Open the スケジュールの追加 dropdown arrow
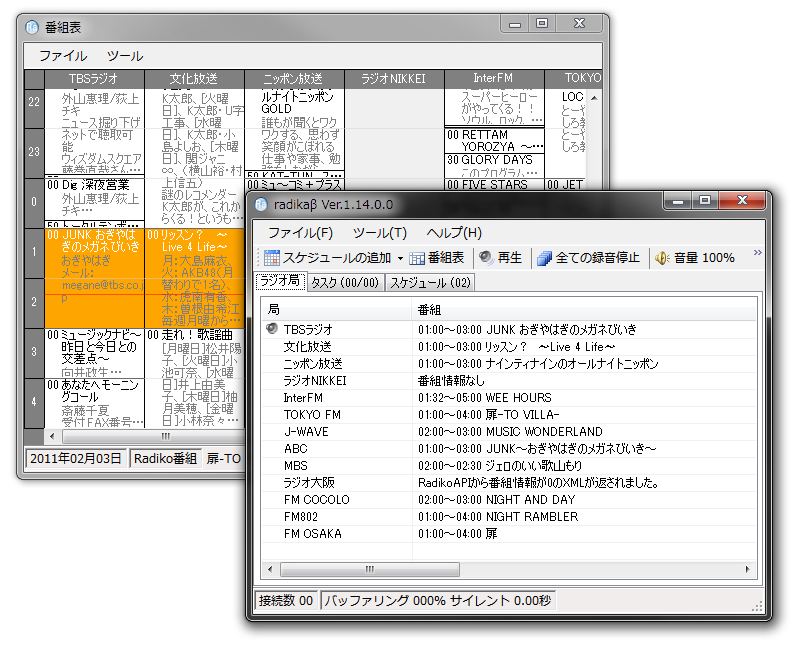This screenshot has width=809, height=651. click(400, 258)
